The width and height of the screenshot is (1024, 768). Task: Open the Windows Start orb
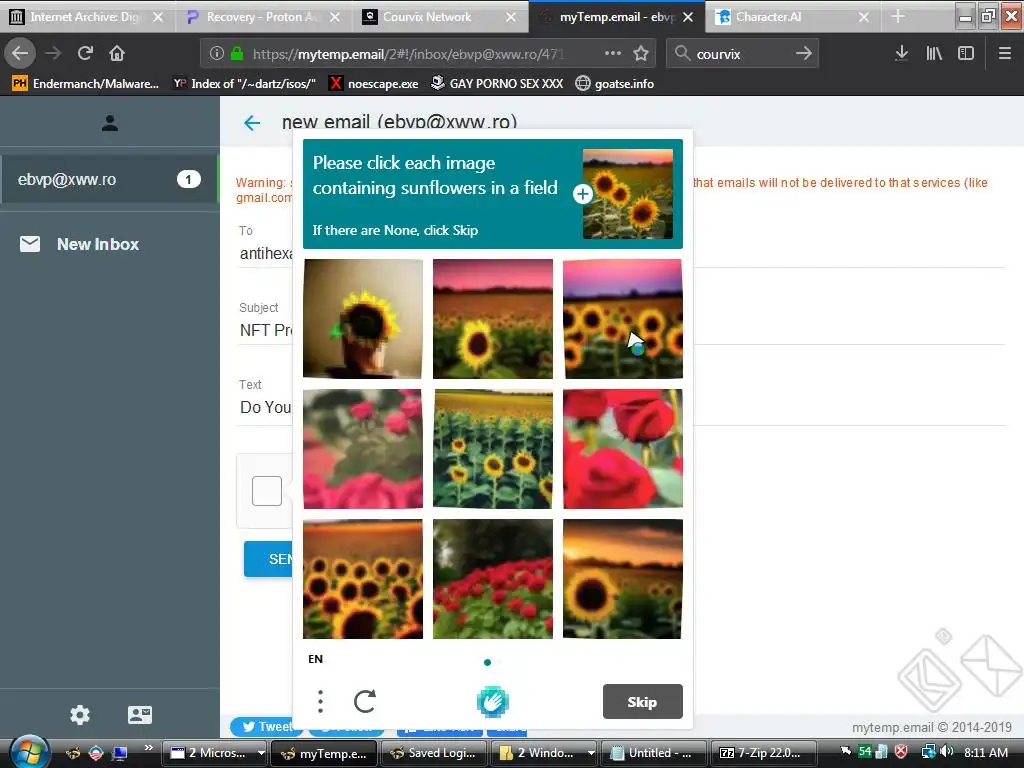[x=28, y=752]
